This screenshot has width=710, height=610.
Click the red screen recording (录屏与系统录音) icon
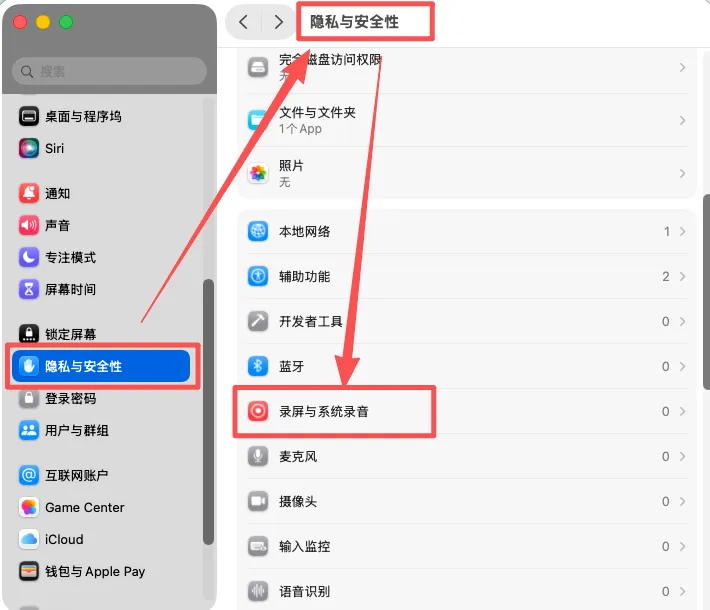[258, 411]
